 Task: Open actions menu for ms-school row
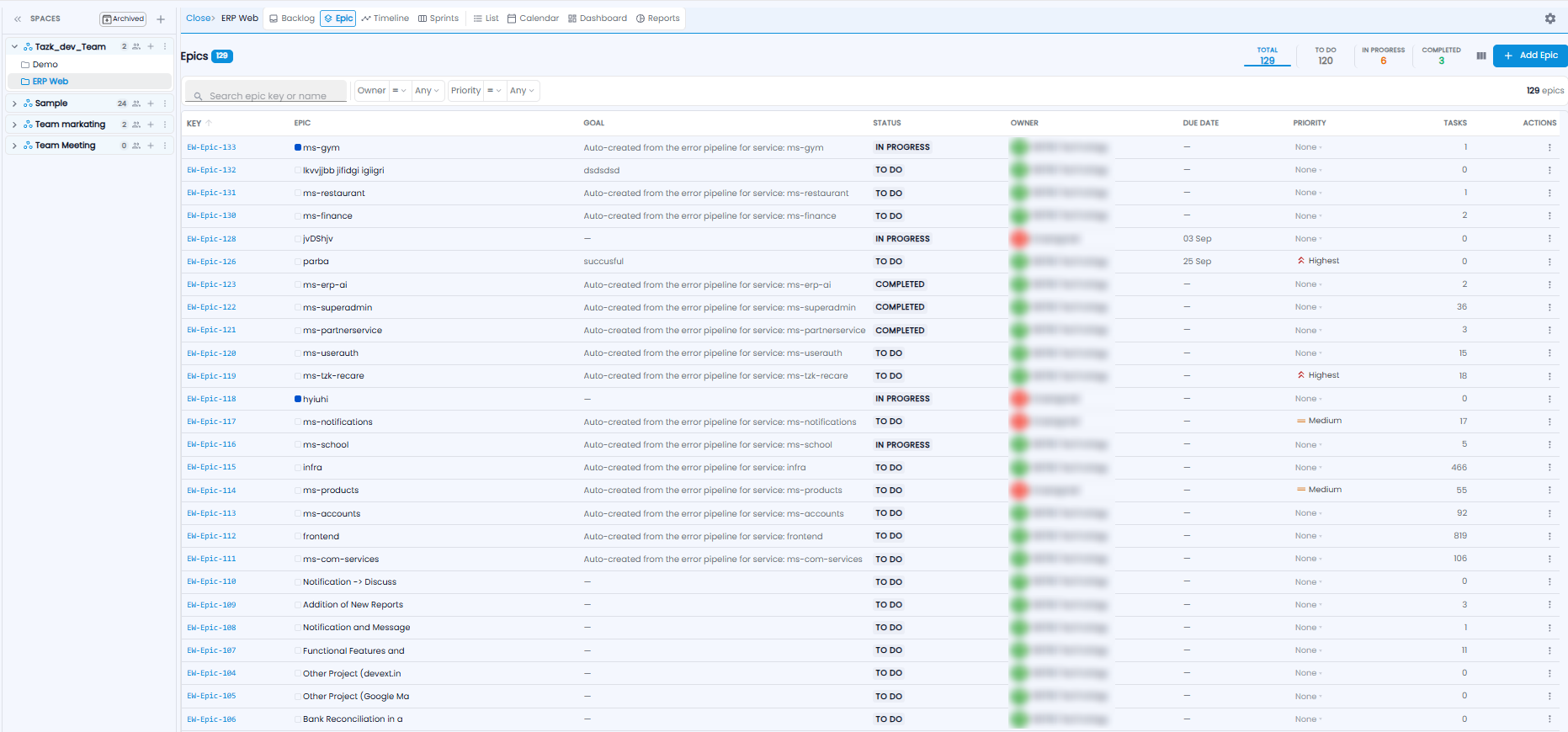(1549, 445)
